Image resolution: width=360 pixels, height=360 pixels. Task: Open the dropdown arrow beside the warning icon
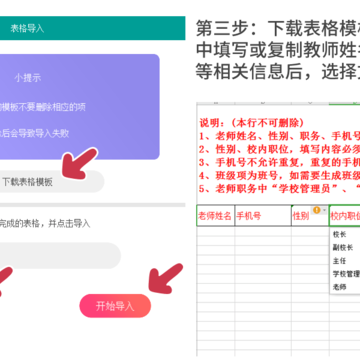(325, 210)
